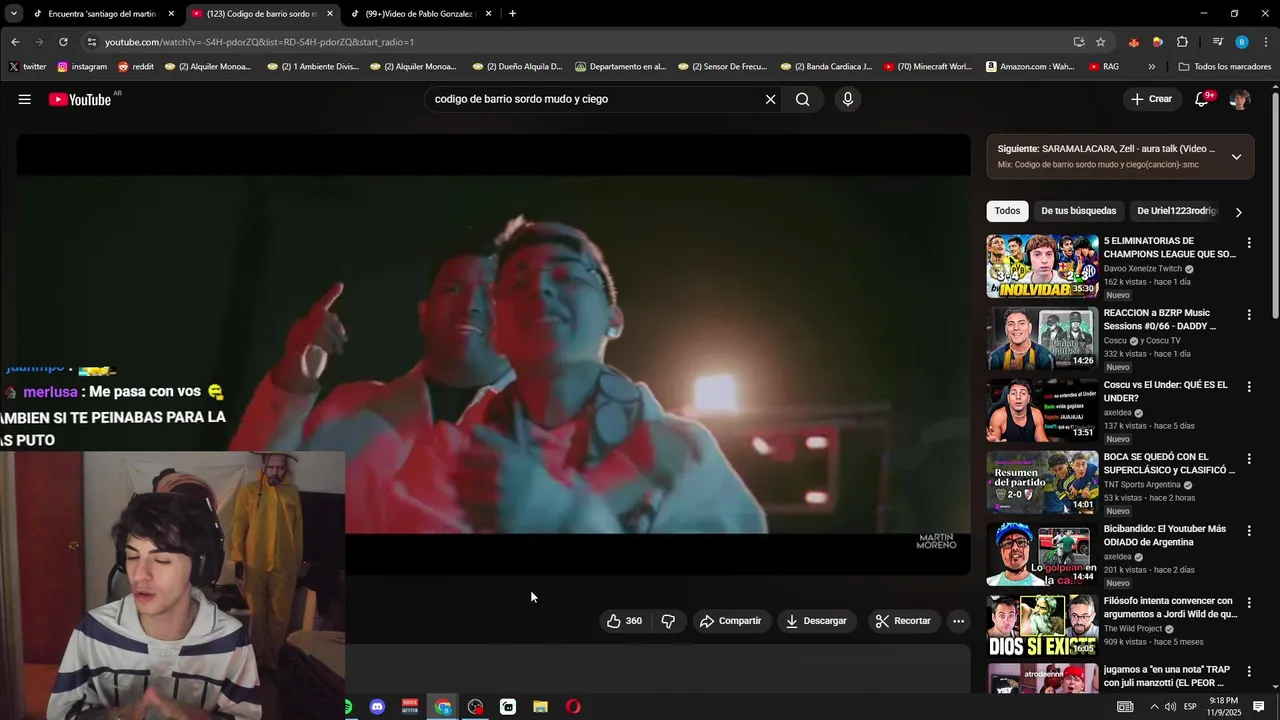Screen dimensions: 1280x720
Task: Open YouTube notifications bell
Action: (1203, 99)
